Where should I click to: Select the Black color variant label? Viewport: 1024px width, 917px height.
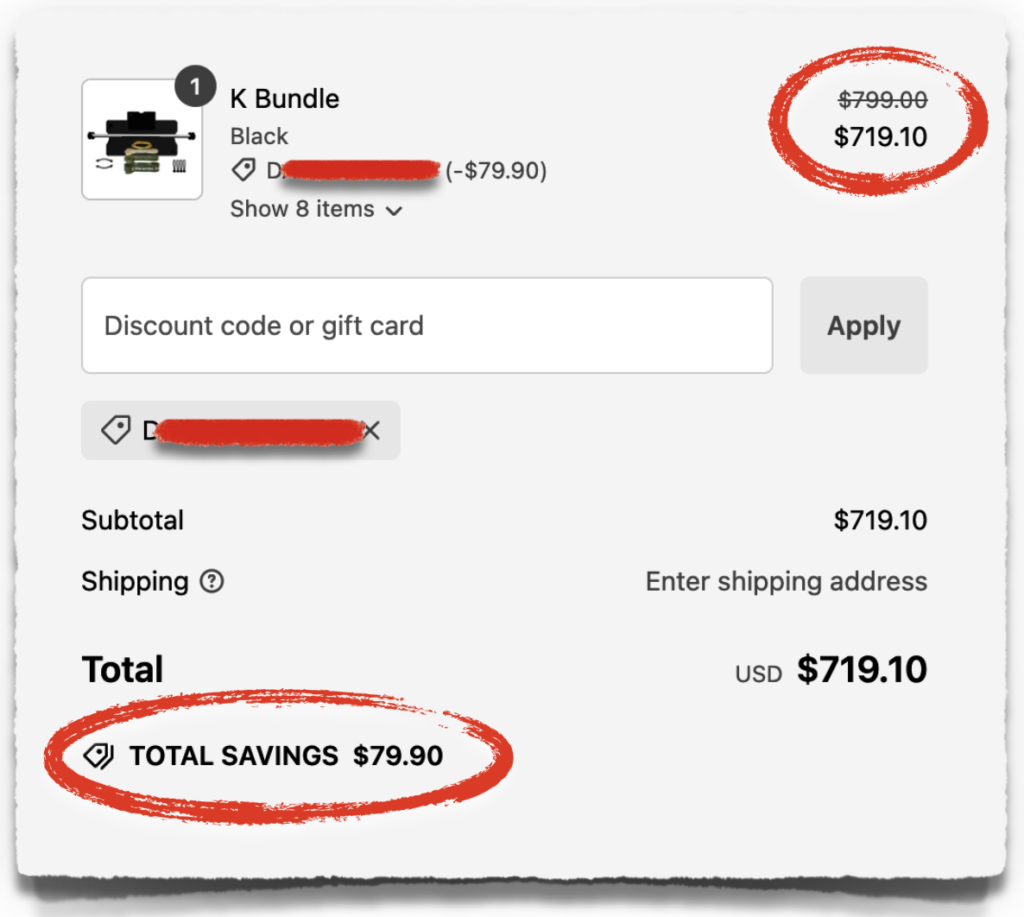point(258,136)
